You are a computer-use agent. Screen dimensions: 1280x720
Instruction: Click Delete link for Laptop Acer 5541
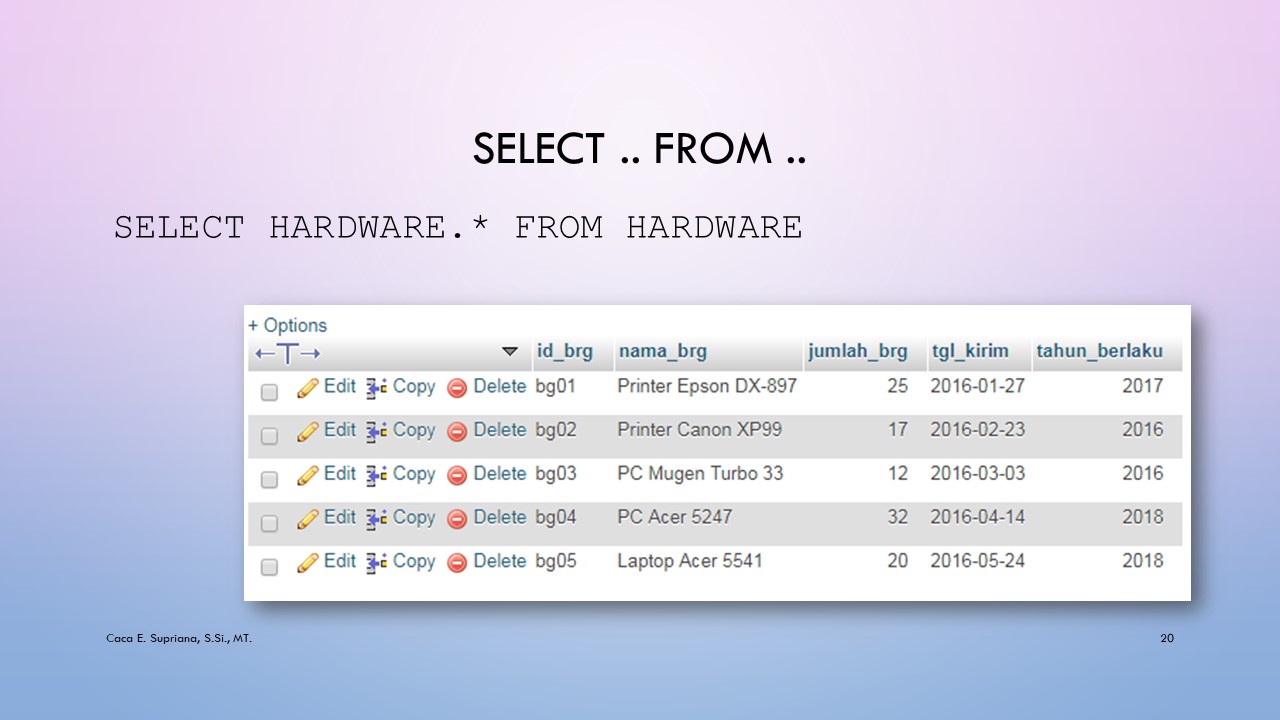pyautogui.click(x=500, y=561)
